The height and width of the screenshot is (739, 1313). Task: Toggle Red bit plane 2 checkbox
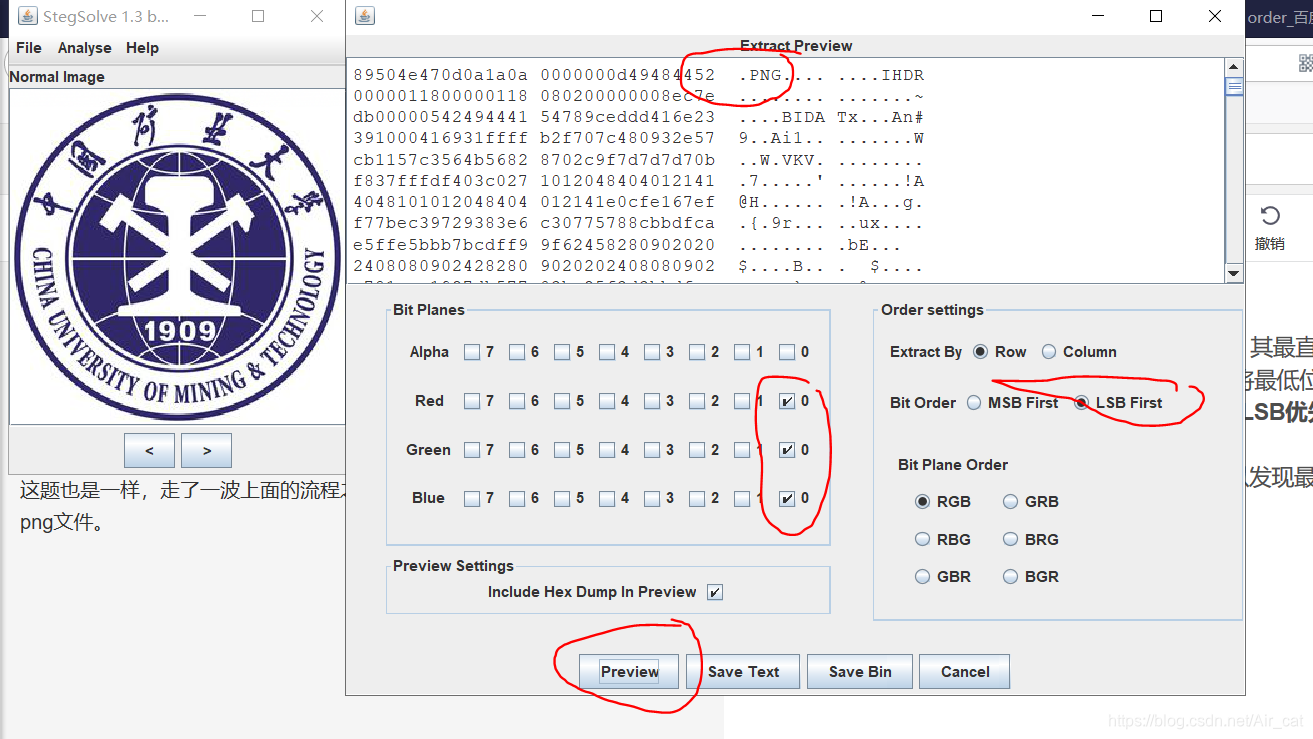pyautogui.click(x=697, y=401)
